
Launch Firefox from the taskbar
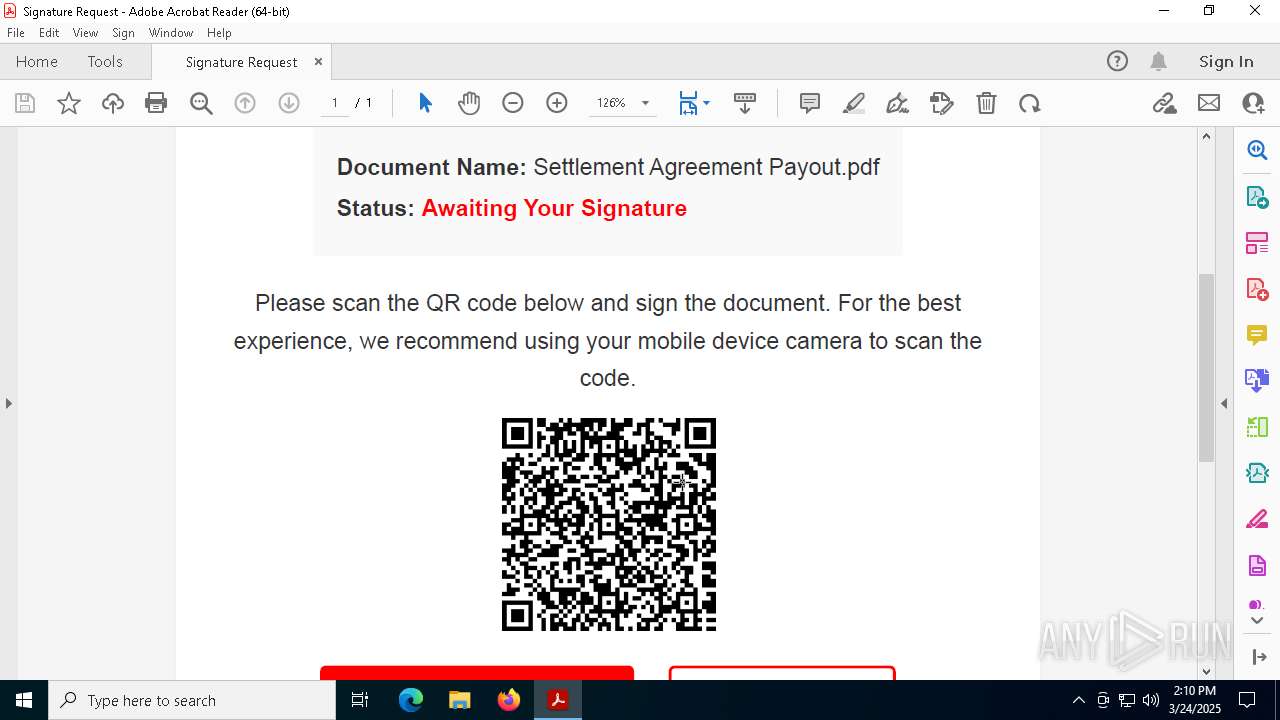(508, 700)
